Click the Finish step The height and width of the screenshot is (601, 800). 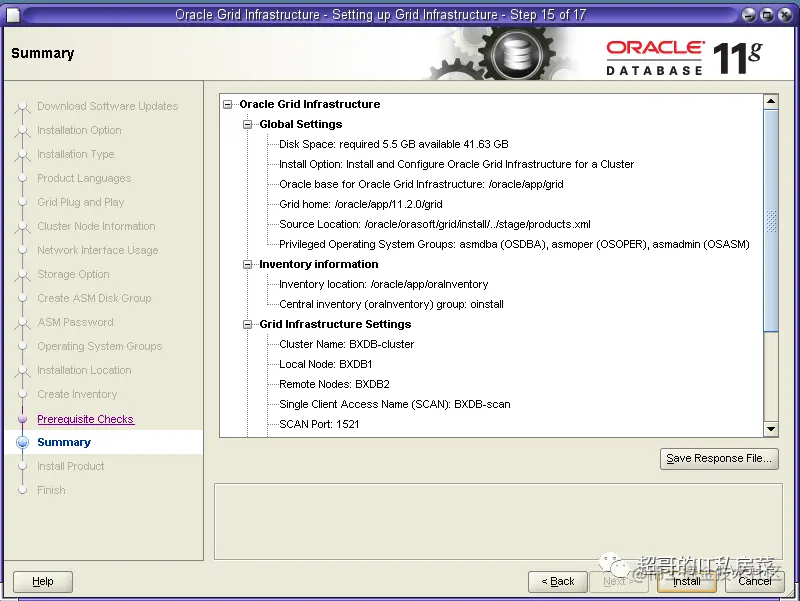point(51,490)
